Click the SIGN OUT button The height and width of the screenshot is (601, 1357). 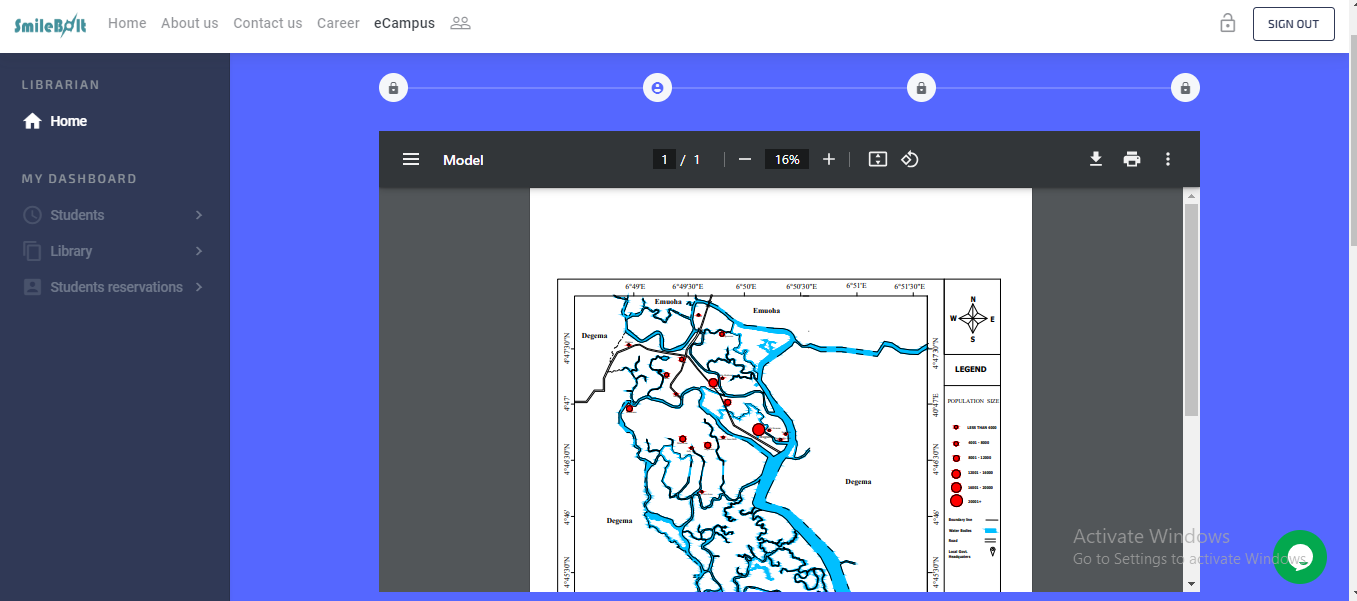pyautogui.click(x=1293, y=24)
